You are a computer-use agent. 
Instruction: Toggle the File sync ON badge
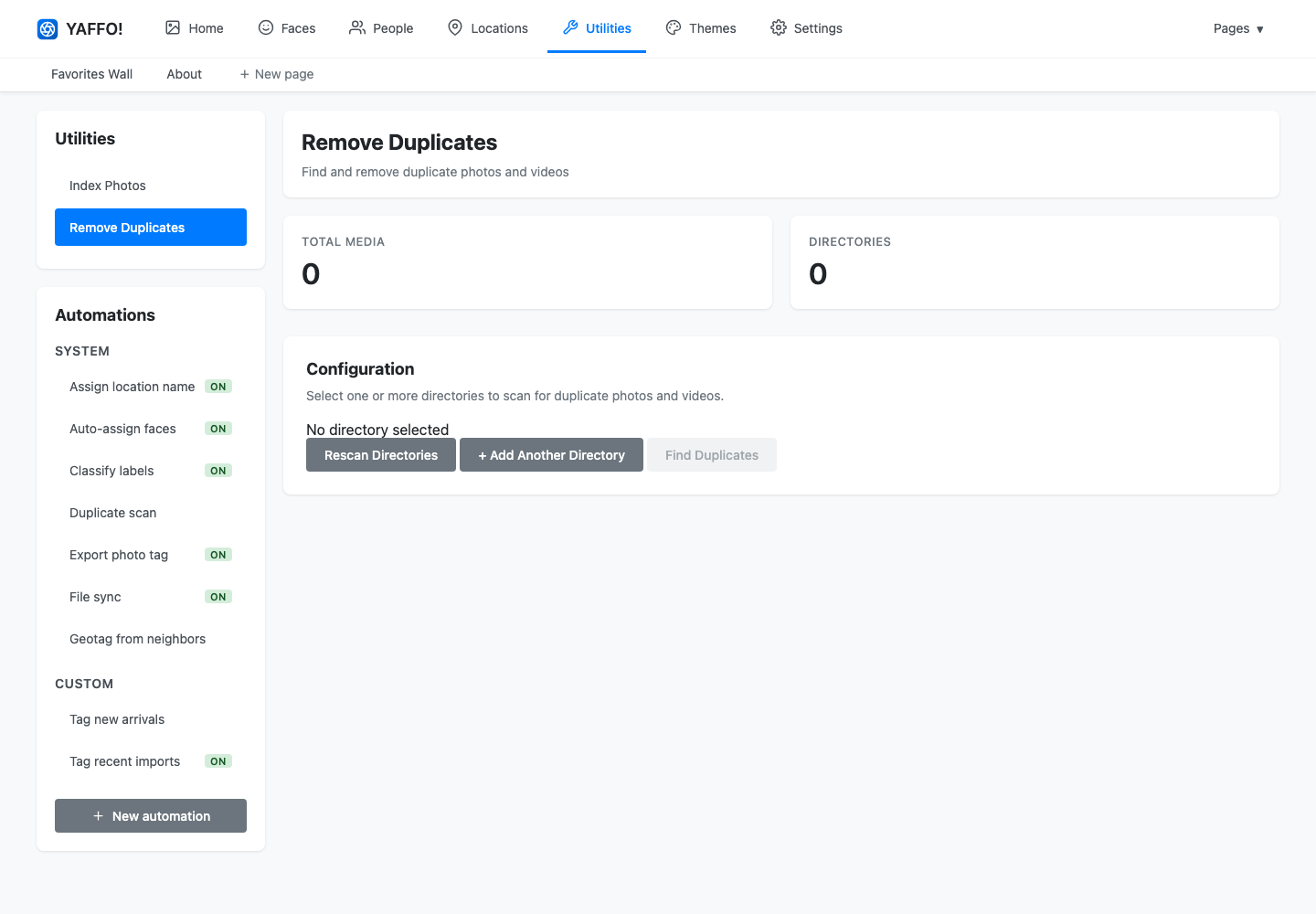(x=218, y=597)
